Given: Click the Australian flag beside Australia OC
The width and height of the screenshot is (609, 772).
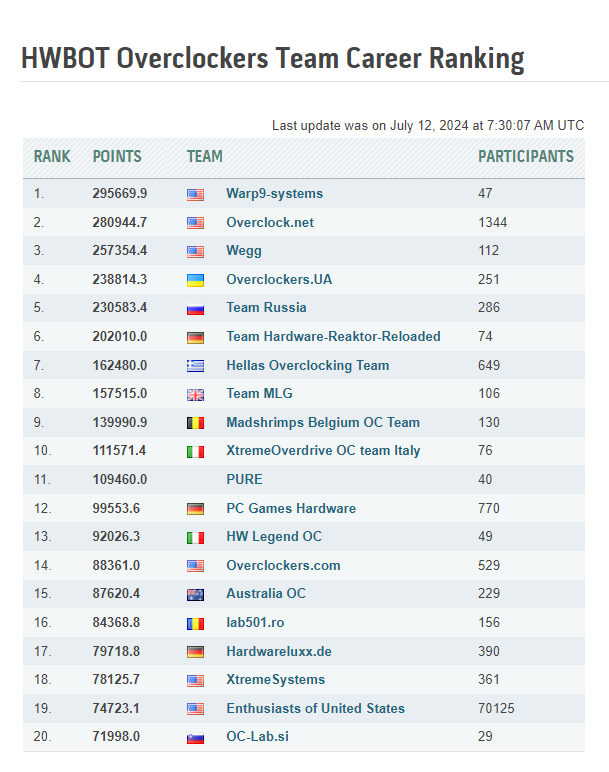Looking at the screenshot, I should click(195, 595).
